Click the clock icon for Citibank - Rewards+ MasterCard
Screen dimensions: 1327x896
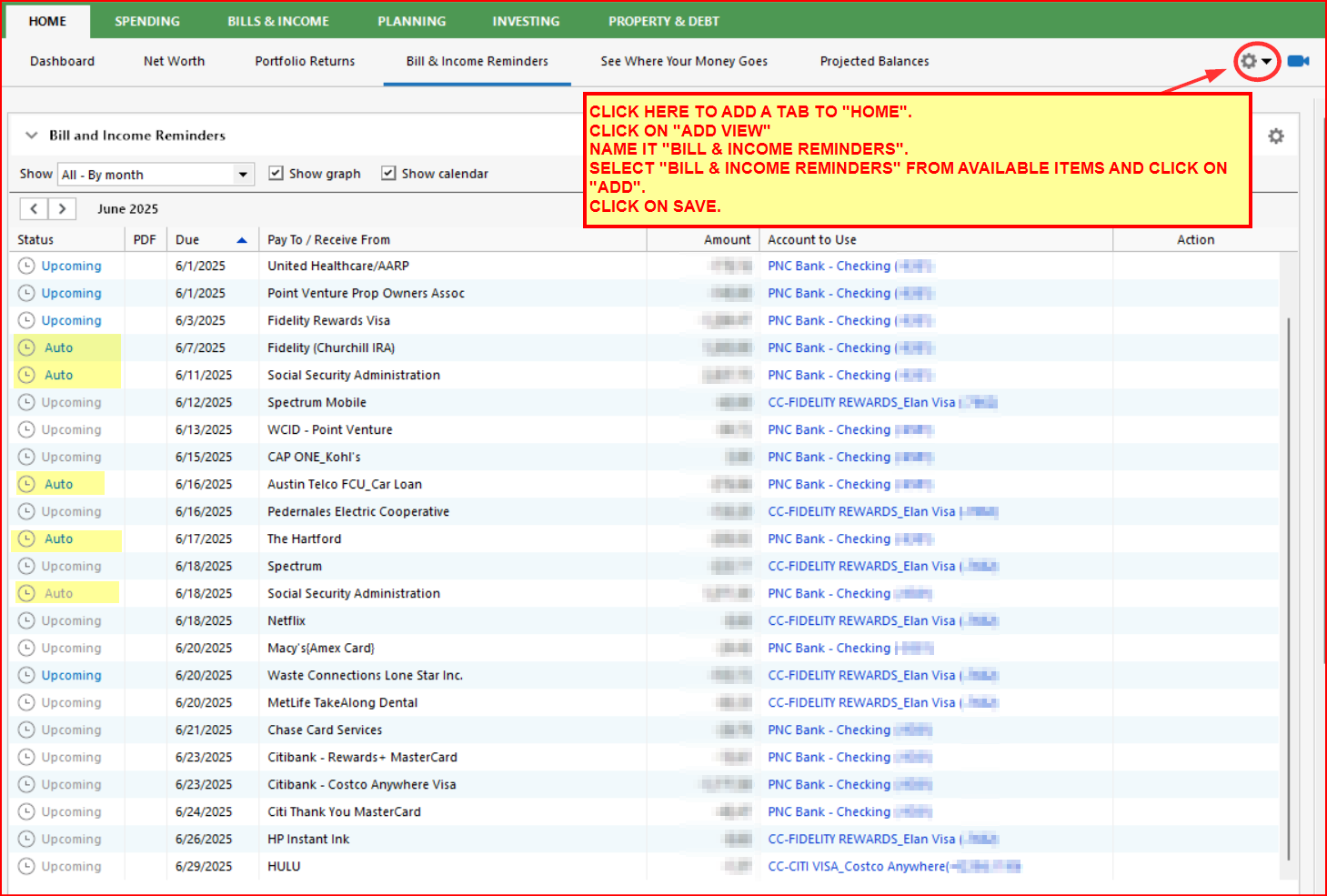26,757
